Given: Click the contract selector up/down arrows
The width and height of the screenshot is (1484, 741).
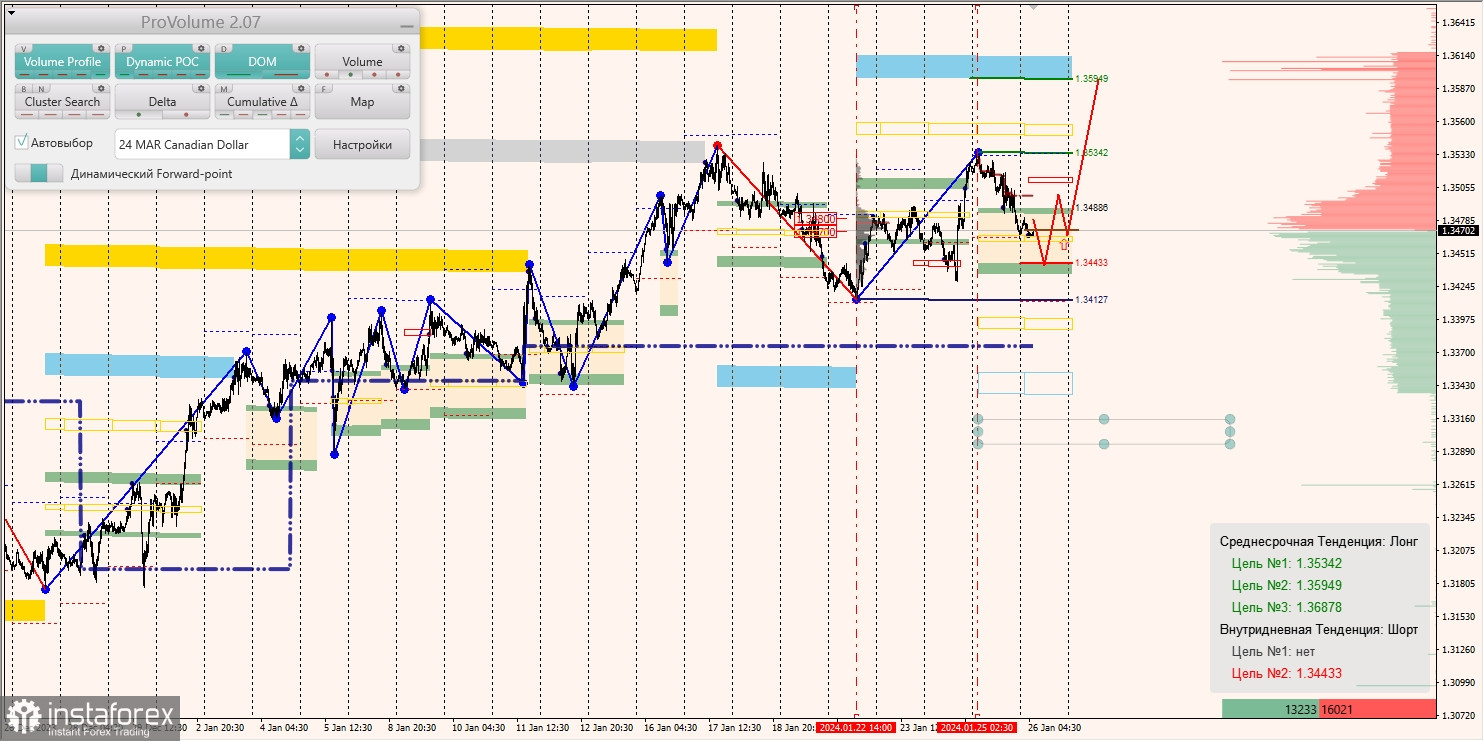Looking at the screenshot, I should point(300,144).
